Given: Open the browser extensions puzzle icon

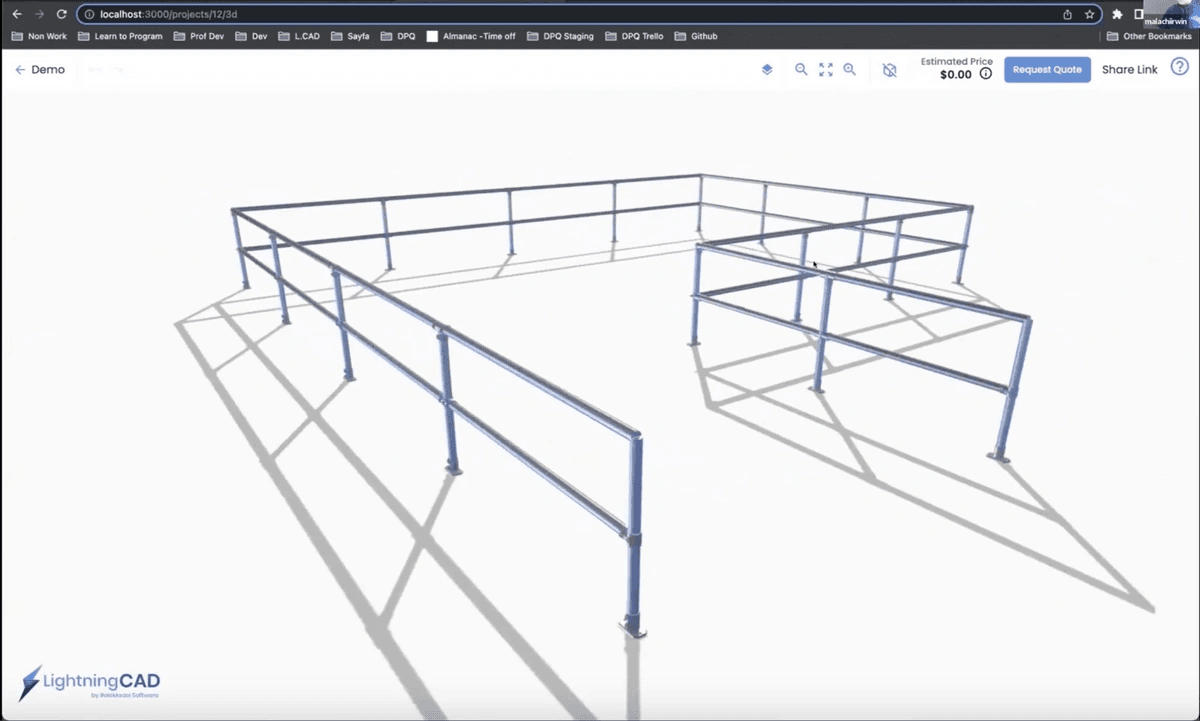Looking at the screenshot, I should point(1117,15).
